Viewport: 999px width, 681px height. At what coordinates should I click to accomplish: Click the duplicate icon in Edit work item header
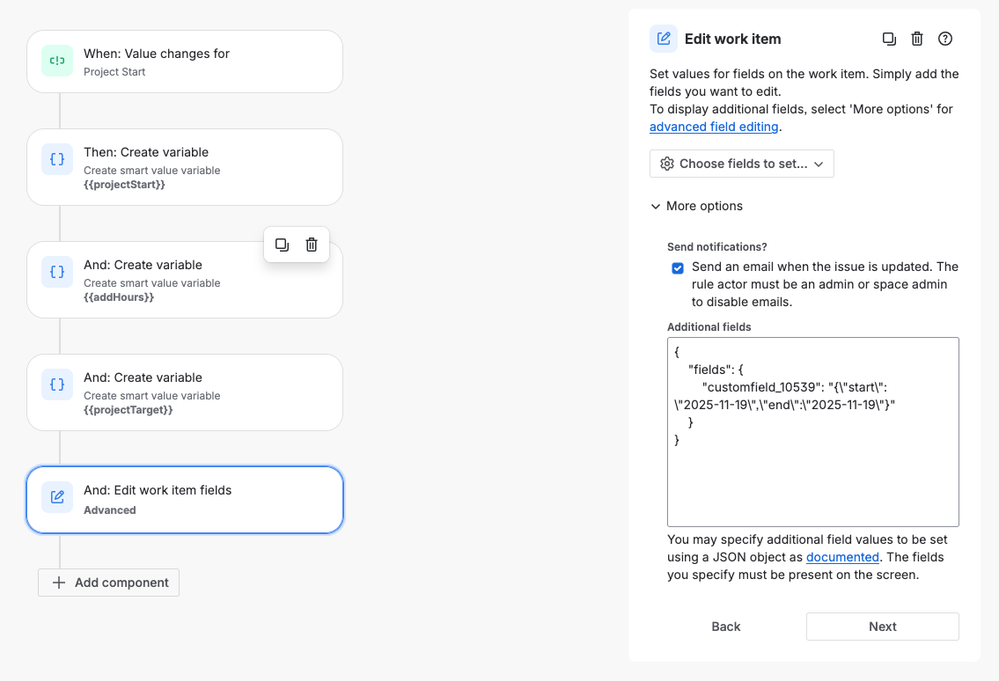pos(889,39)
